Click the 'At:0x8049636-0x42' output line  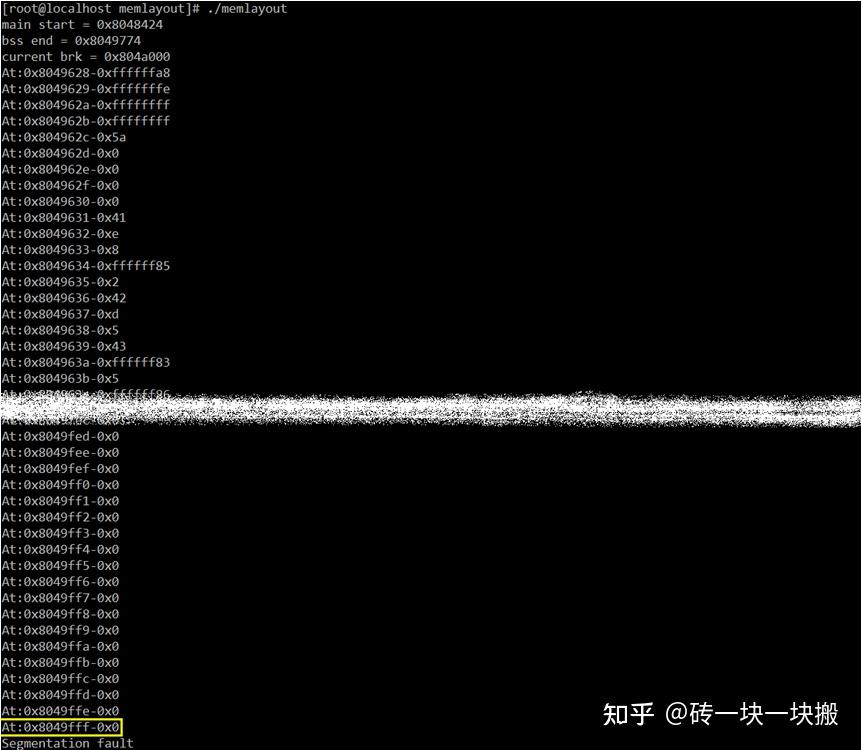pyautogui.click(x=64, y=298)
